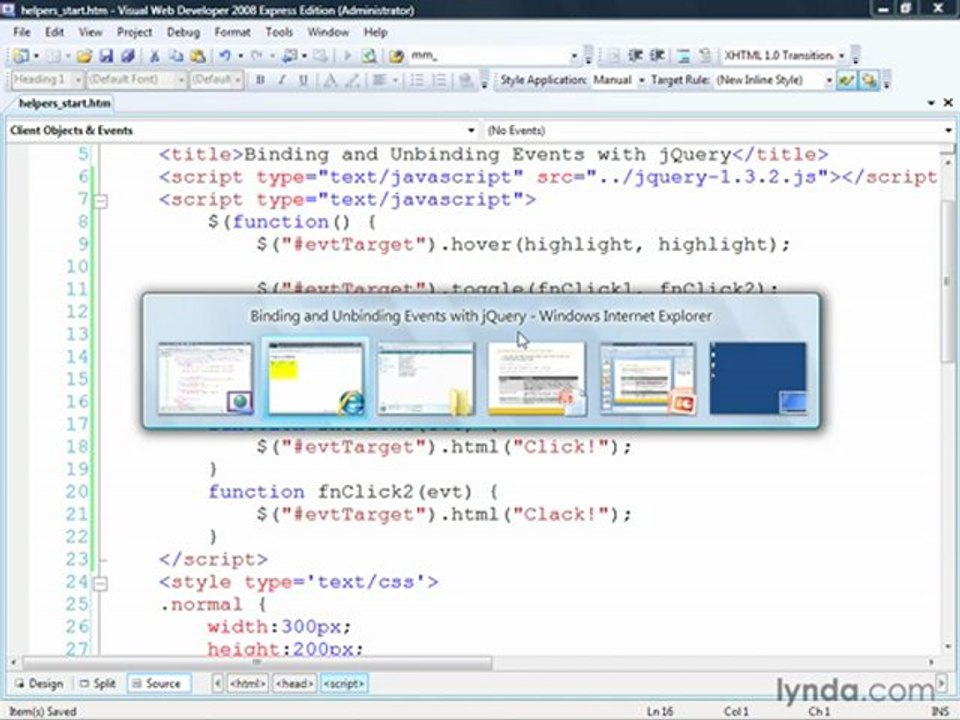This screenshot has height=720, width=960.
Task: Click the vertical scrollbar thumb of the code editor
Action: point(948,283)
